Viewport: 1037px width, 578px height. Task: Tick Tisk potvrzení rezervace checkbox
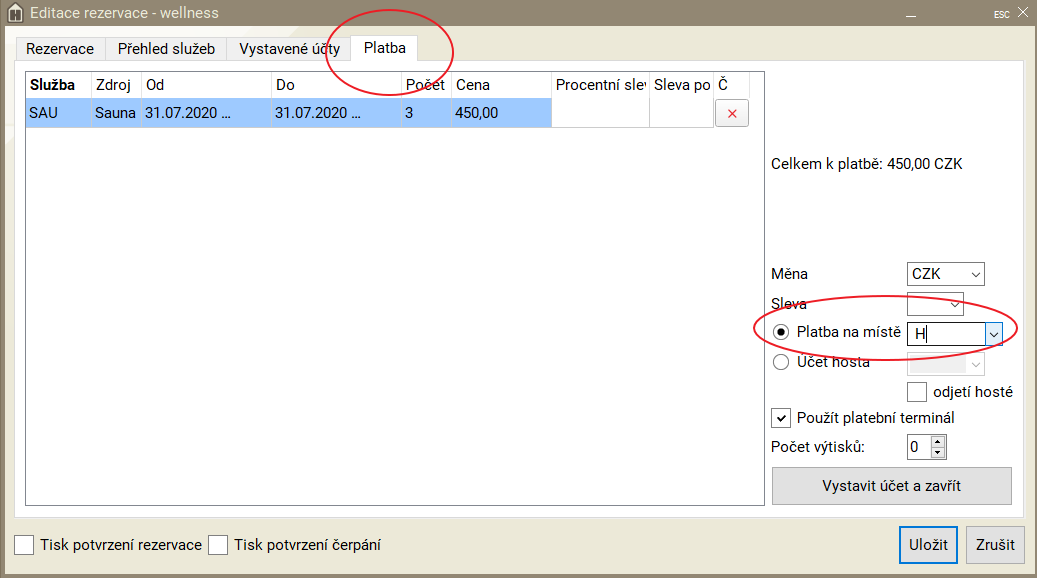(x=24, y=545)
